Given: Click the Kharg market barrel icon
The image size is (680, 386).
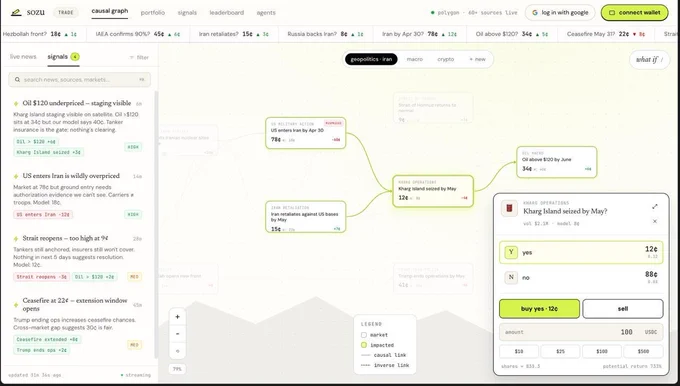Looking at the screenshot, I should [x=510, y=209].
